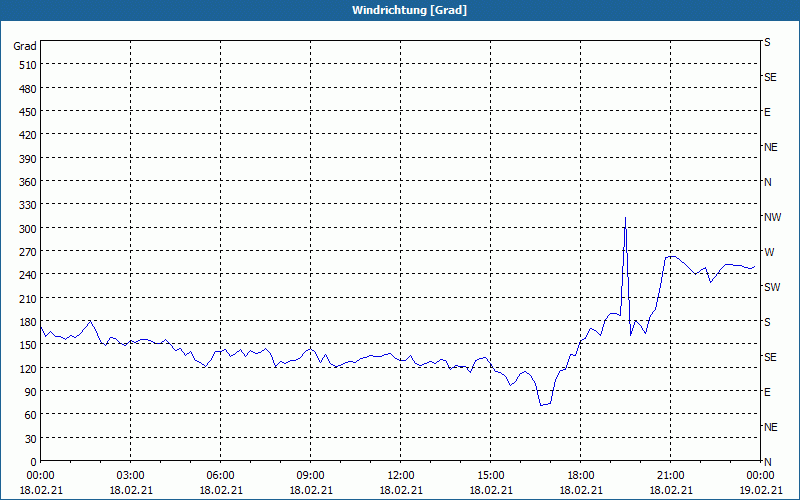The width and height of the screenshot is (800, 500).
Task: Click the 03:00 time label
Action: pyautogui.click(x=131, y=476)
